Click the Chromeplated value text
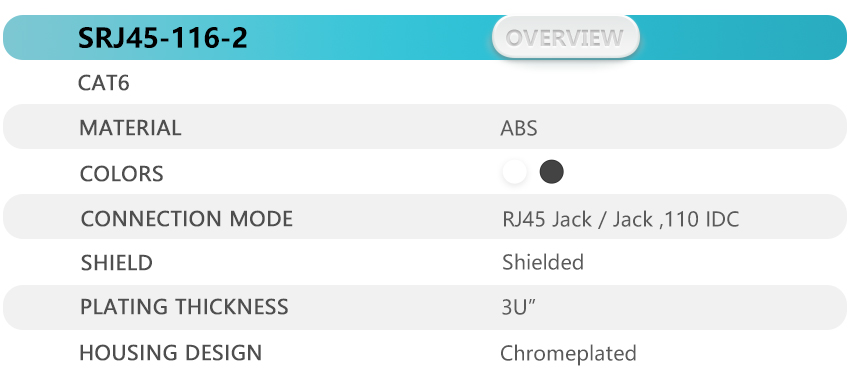Viewport: 856px width, 374px height. (568, 354)
